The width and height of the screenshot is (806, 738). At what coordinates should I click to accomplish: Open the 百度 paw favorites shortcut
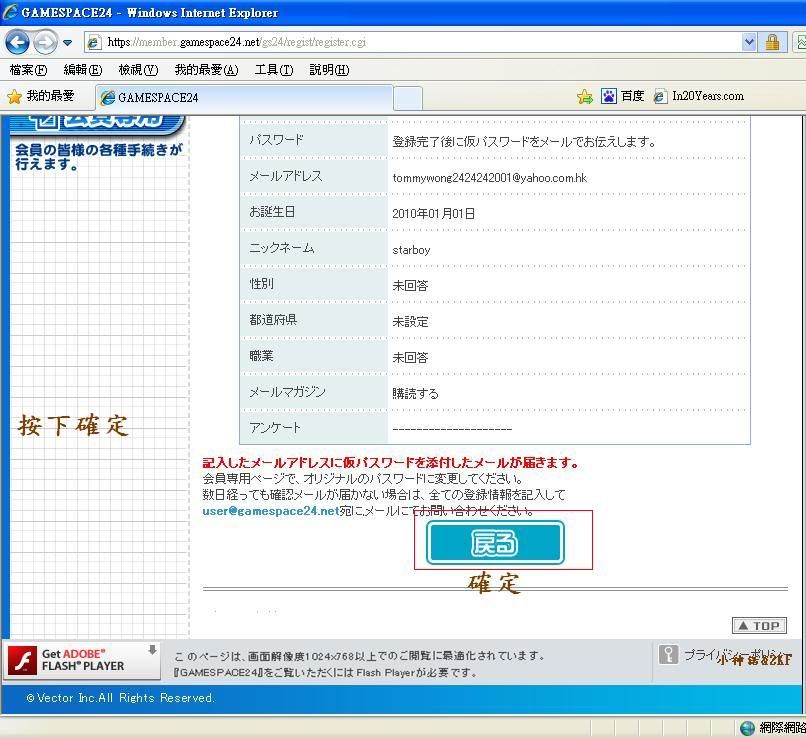tap(622, 96)
